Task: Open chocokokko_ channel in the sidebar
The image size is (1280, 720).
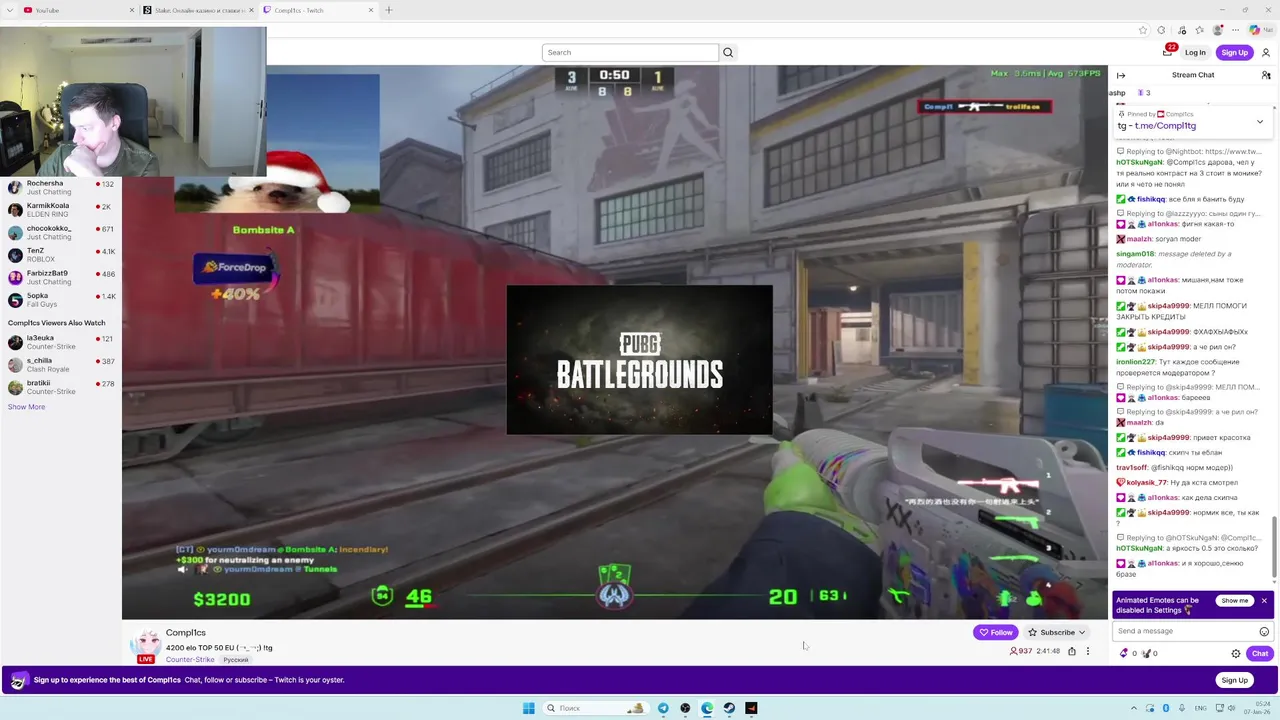Action: 61,233
